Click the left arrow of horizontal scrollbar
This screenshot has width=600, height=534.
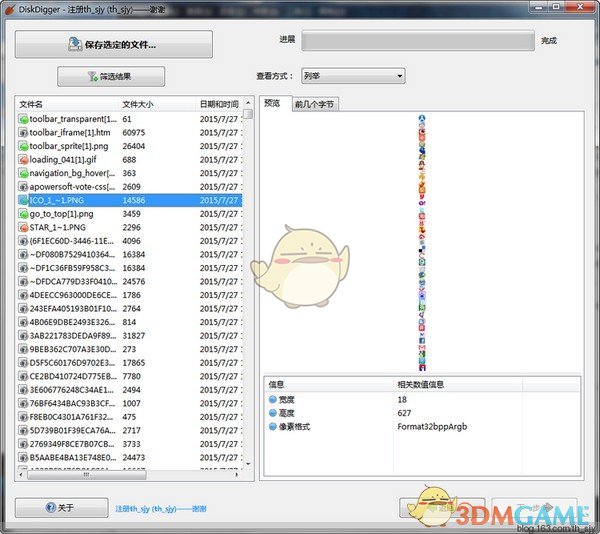(x=21, y=475)
